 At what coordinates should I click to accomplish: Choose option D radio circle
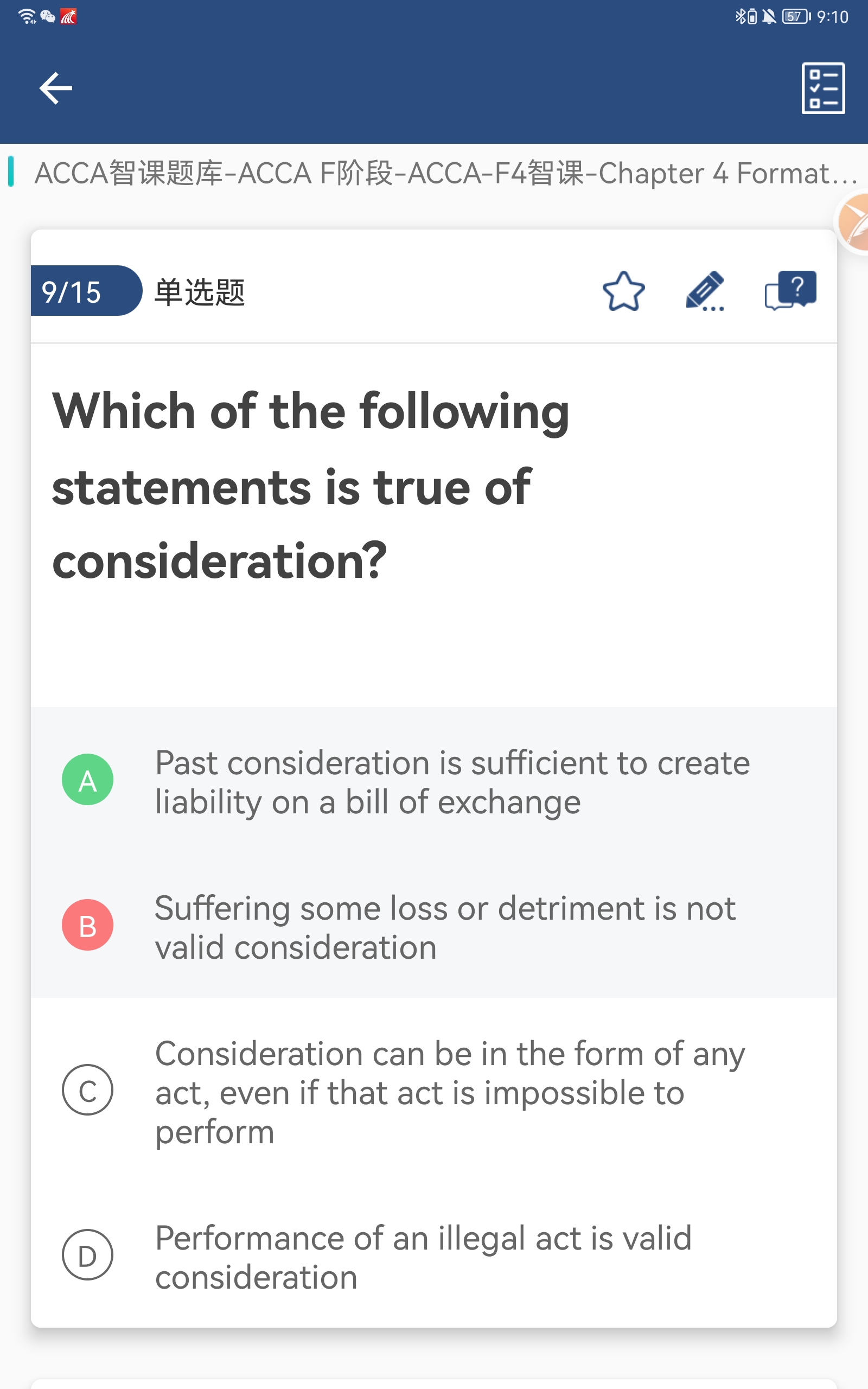click(87, 1254)
